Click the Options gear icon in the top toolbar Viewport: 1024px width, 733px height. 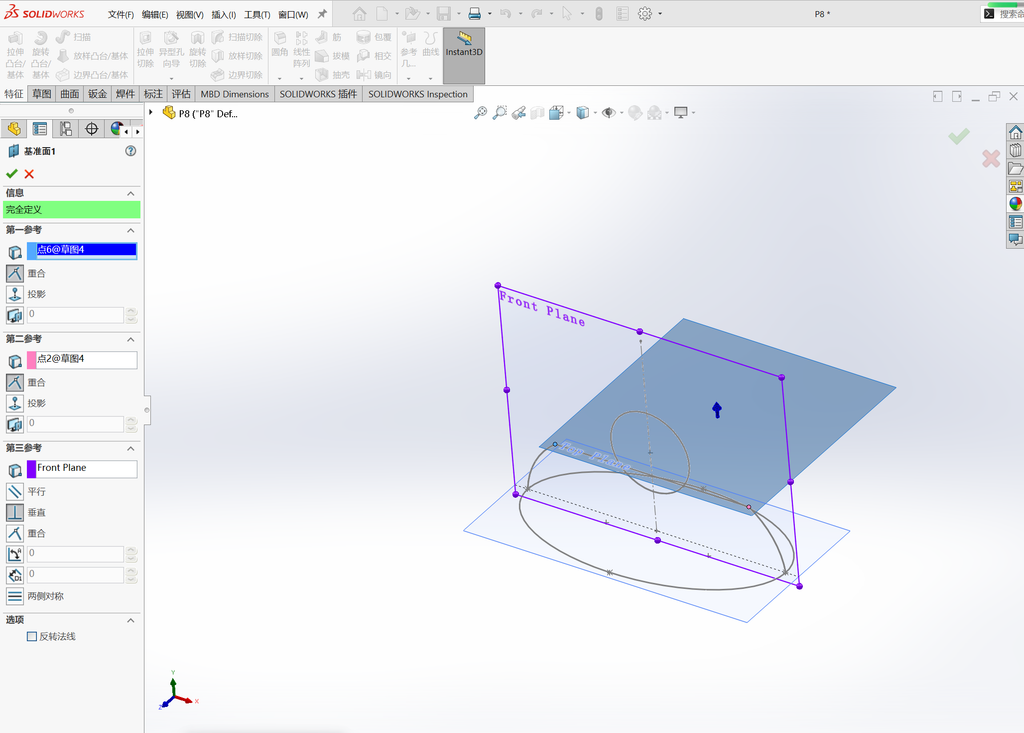coord(645,14)
